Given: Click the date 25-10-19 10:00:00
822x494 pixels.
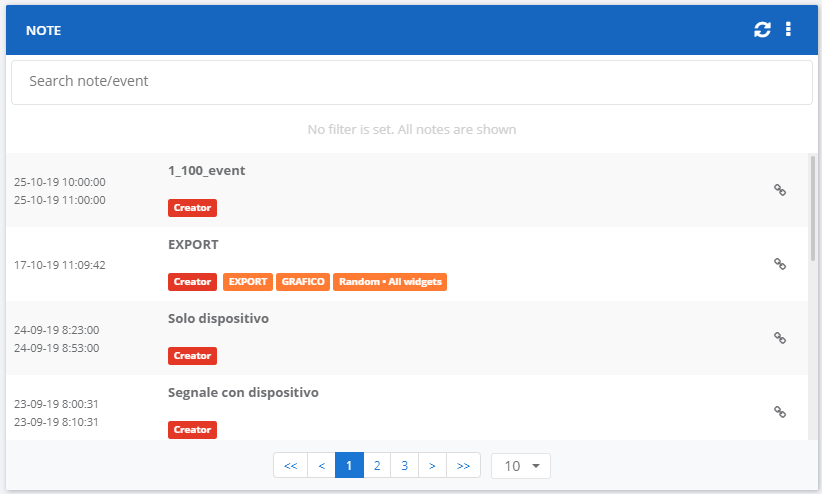Looking at the screenshot, I should coord(60,182).
